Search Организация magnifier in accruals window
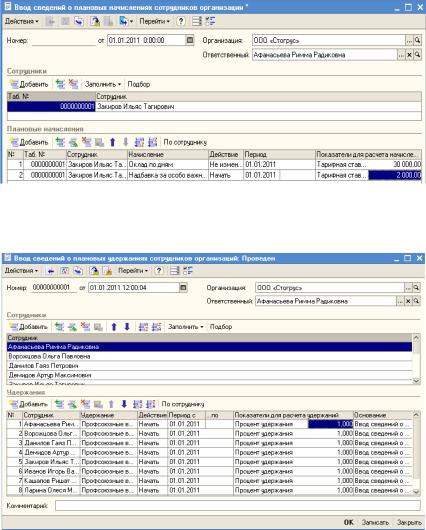 point(418,40)
